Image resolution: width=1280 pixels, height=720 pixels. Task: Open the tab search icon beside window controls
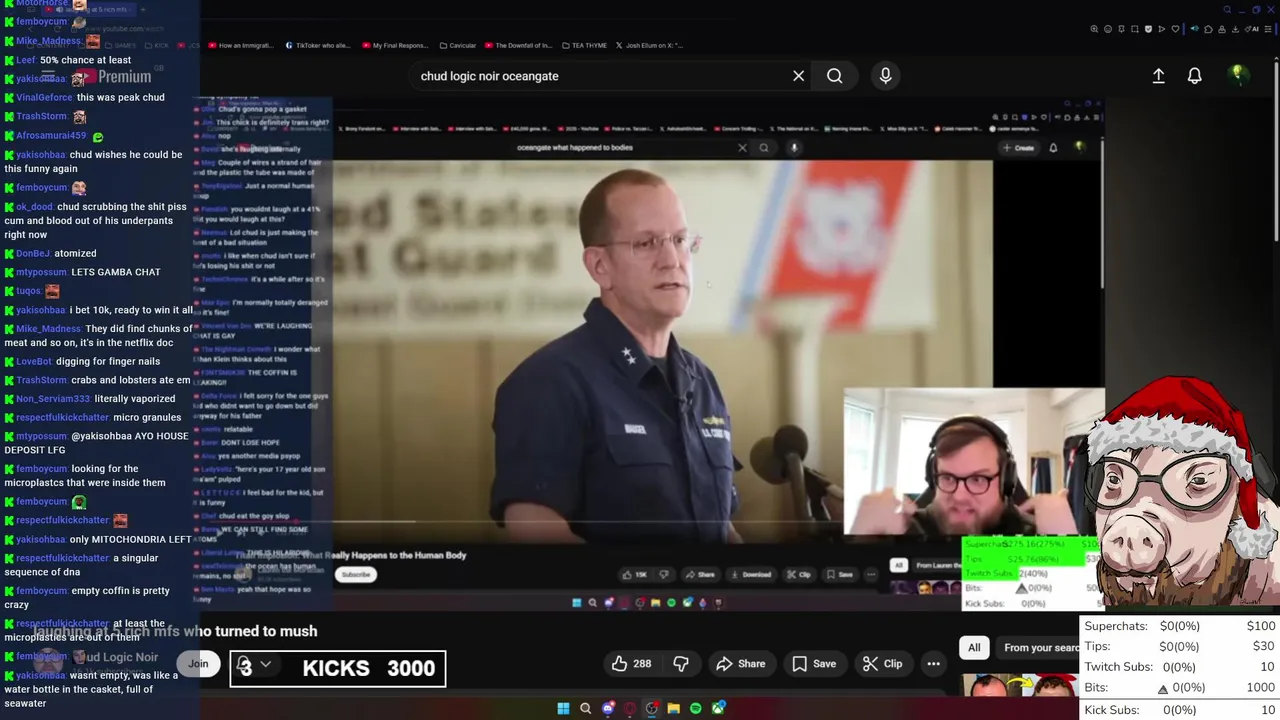coord(1229,10)
